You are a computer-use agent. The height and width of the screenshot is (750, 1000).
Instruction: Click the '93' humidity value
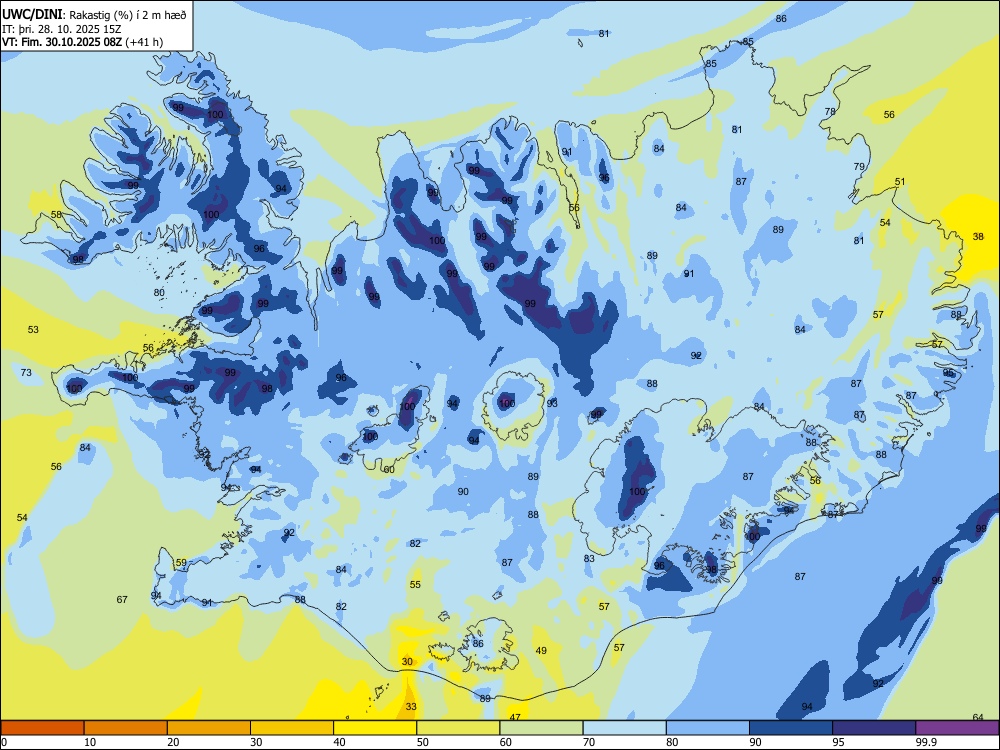coord(552,404)
